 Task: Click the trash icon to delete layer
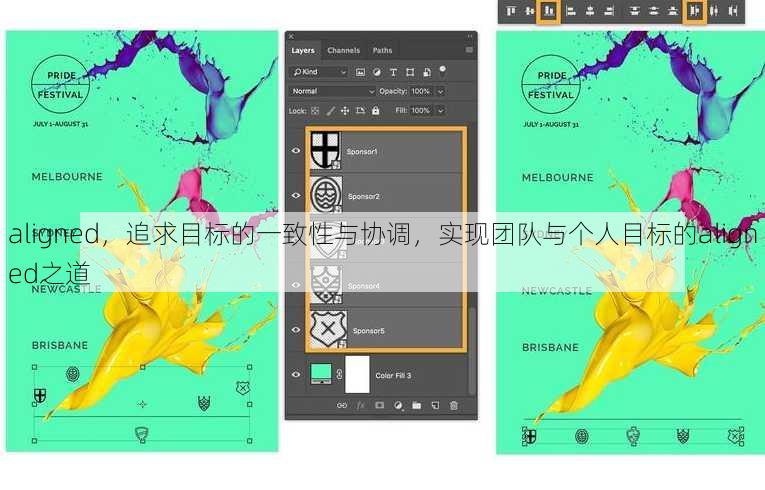coord(453,406)
